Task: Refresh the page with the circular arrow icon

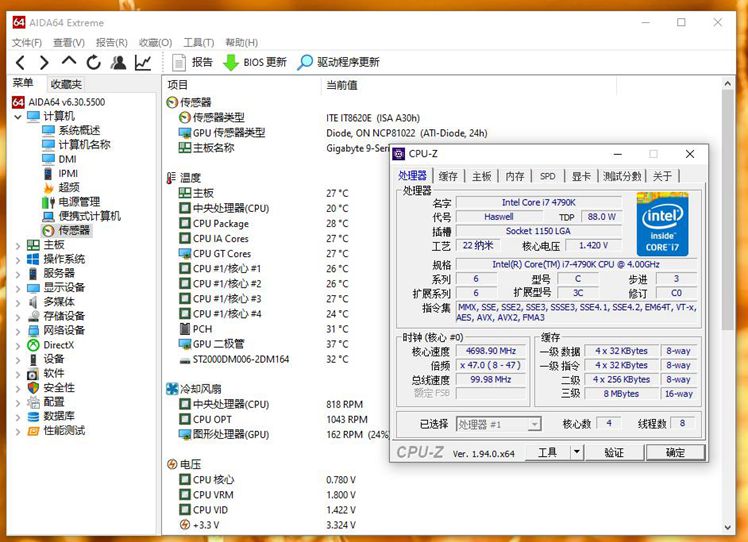Action: 94,63
